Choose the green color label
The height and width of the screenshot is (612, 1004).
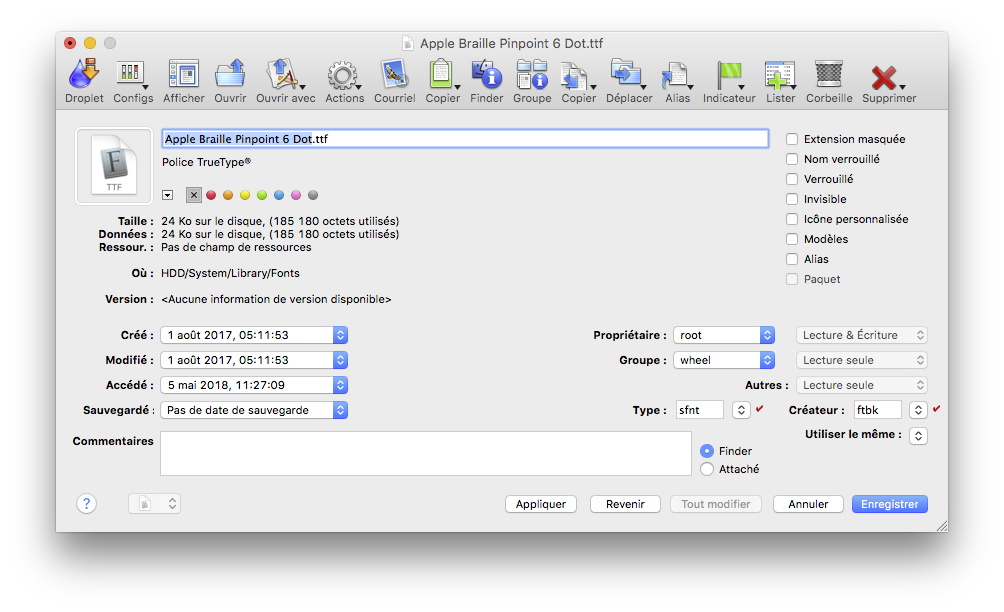262,195
